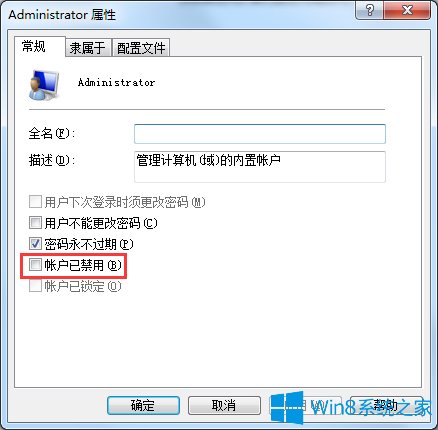The image size is (438, 430).
Task: Select the 配置文件 tab
Action: tap(141, 48)
